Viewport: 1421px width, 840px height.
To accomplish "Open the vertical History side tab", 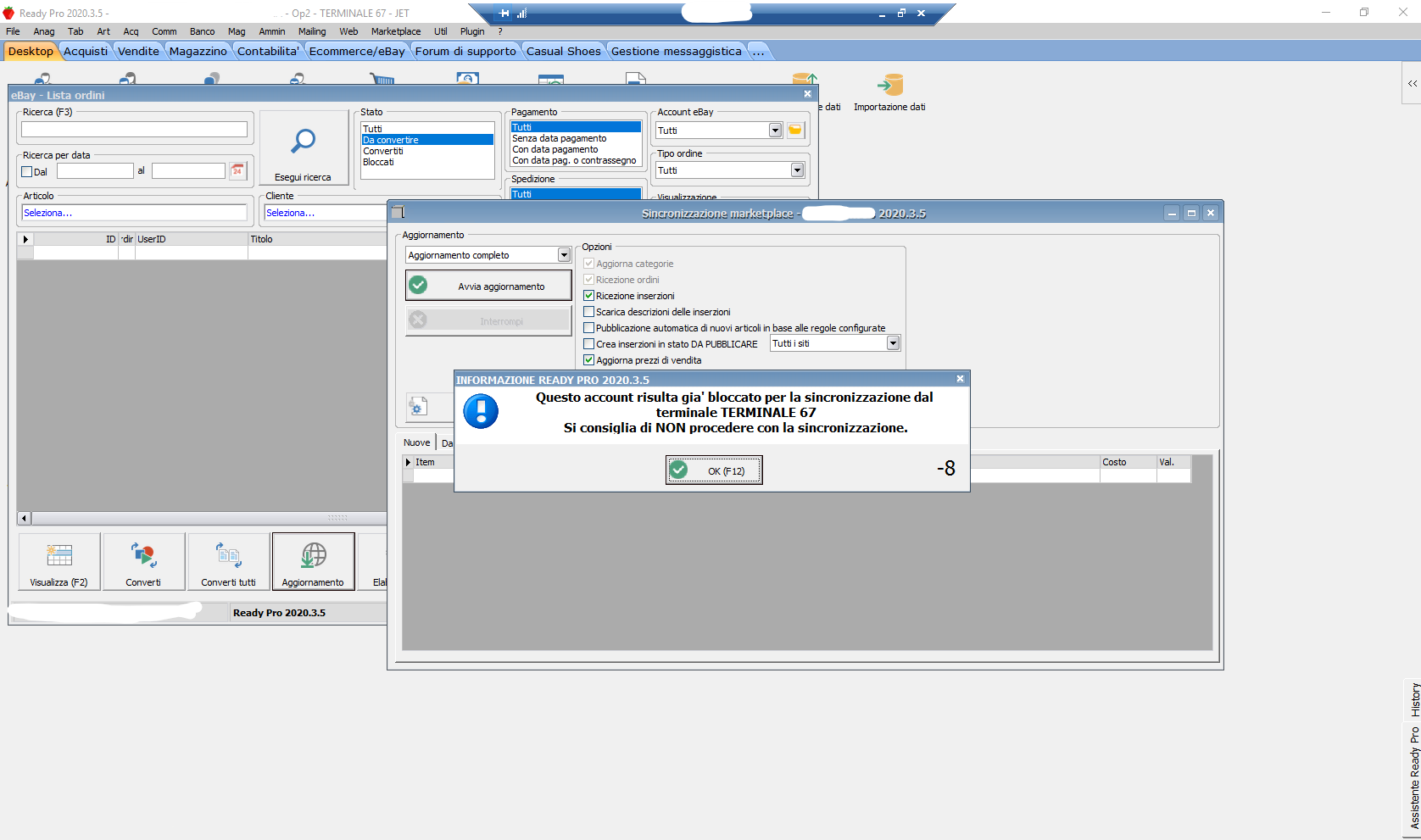I will (1414, 700).
